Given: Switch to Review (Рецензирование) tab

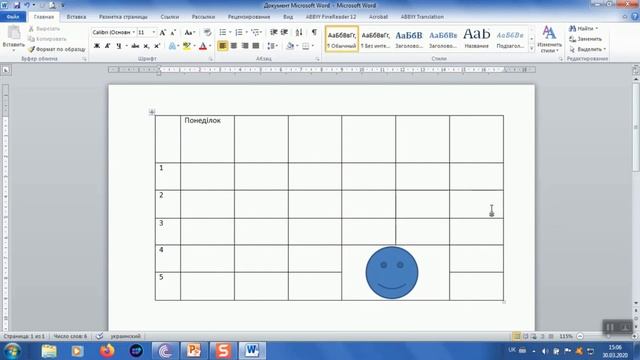Looking at the screenshot, I should tap(249, 17).
